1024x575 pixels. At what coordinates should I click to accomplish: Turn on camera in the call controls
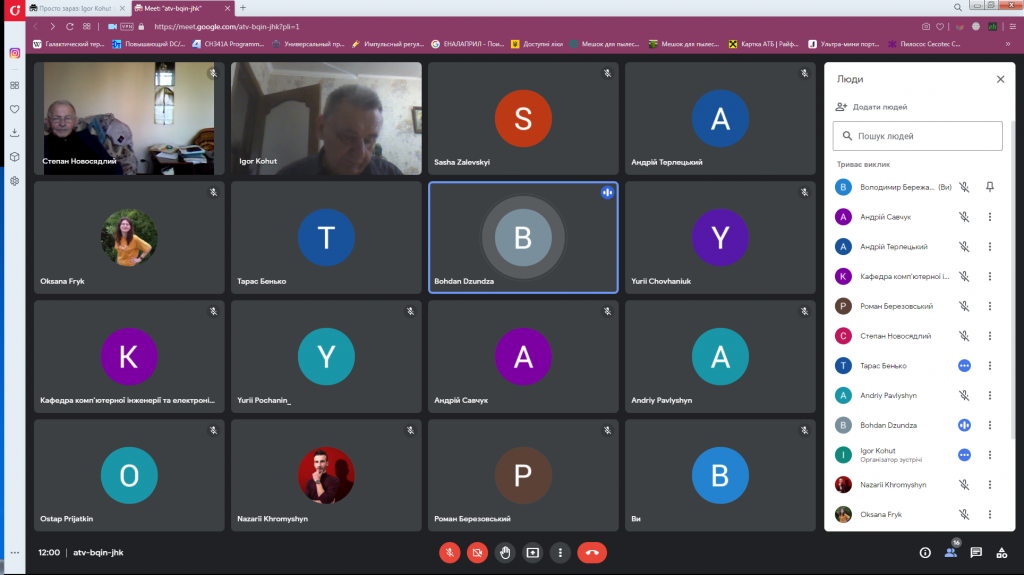coord(478,552)
